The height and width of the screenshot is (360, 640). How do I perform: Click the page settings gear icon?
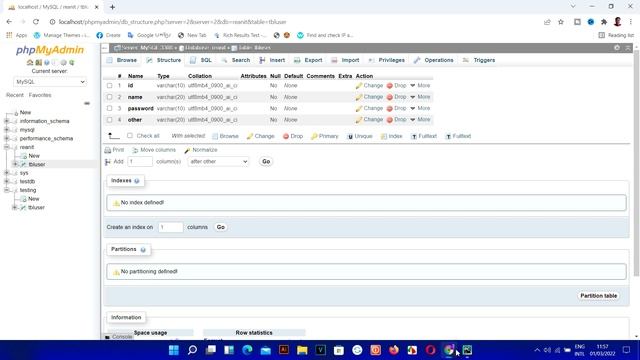click(x=617, y=48)
